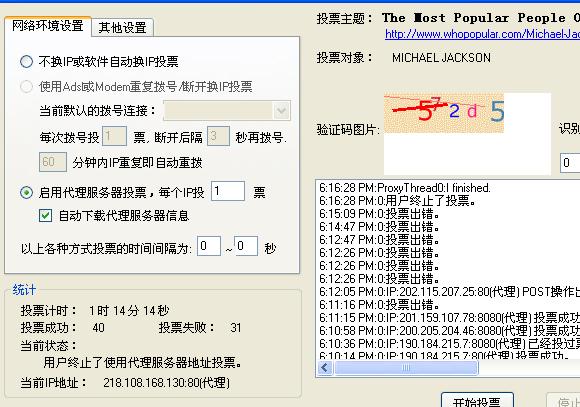Toggle 自动下载代理服务器信息 checkbox
580x407 pixels.
click(x=45, y=215)
